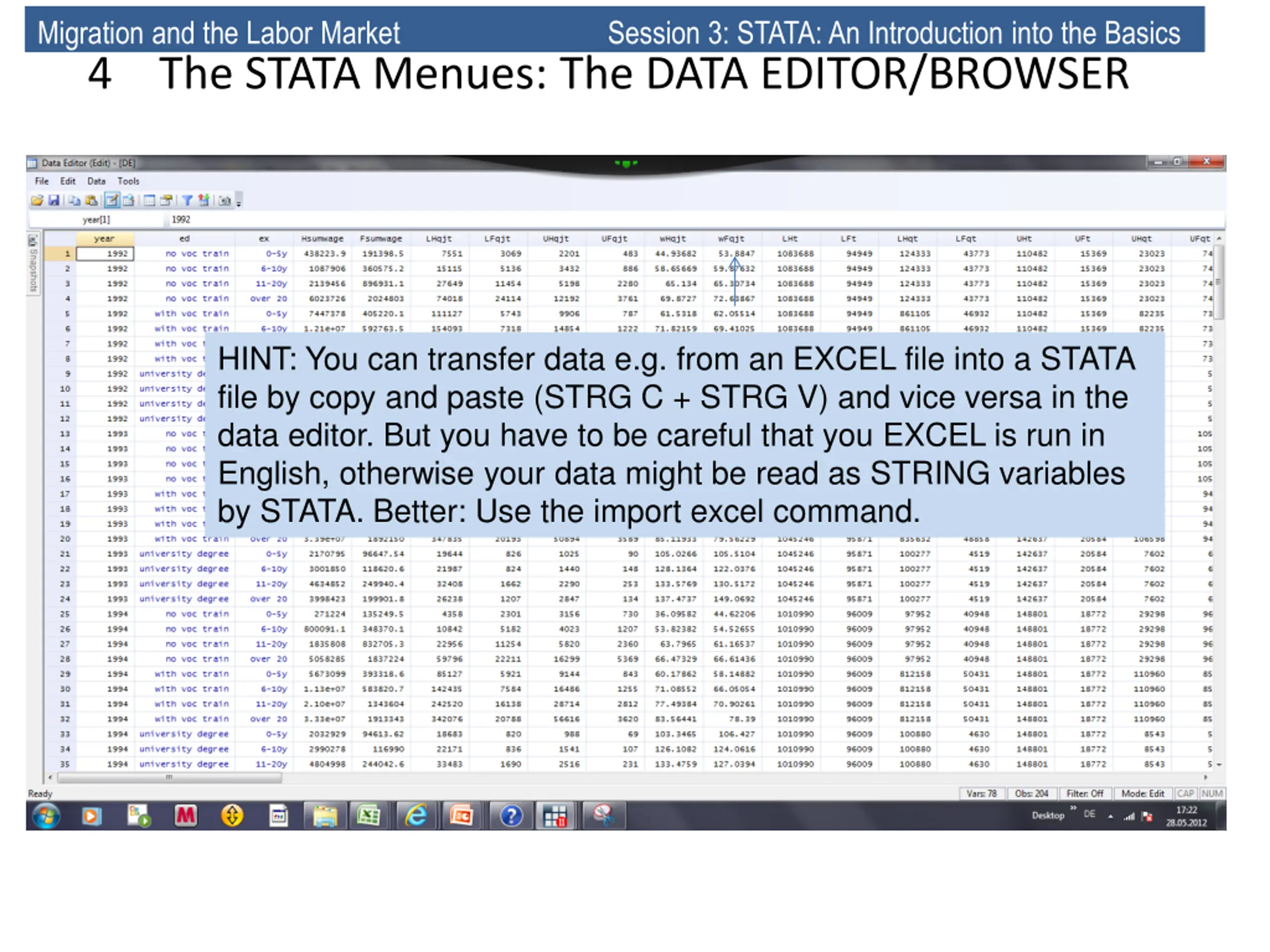
Task: Click the Paste clipboard icon
Action: point(91,200)
